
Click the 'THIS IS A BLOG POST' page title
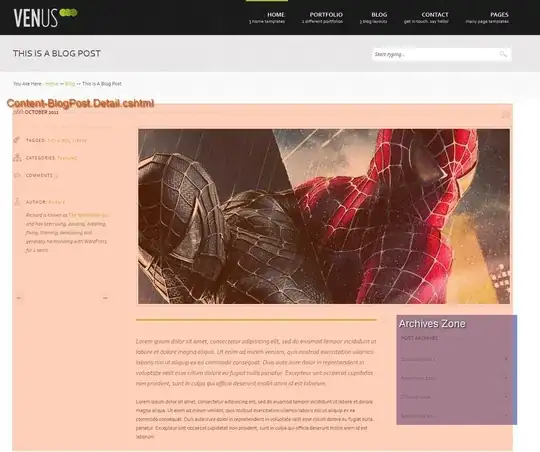pyautogui.click(x=57, y=53)
